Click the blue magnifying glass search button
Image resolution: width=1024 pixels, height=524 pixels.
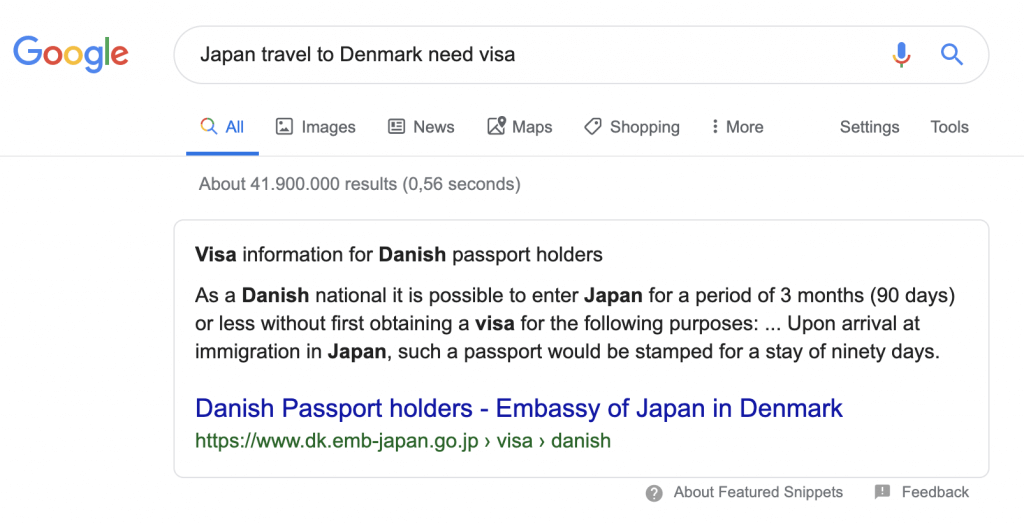click(952, 54)
